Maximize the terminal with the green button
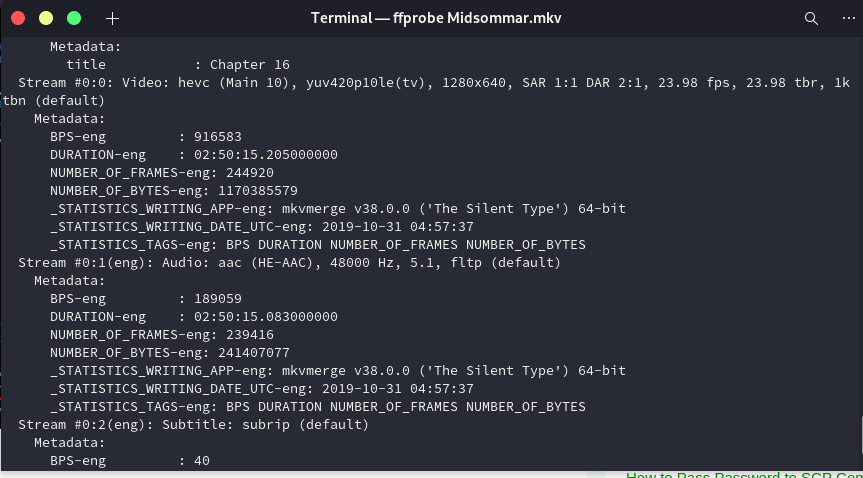Viewport: 863px width, 478px height. click(74, 18)
